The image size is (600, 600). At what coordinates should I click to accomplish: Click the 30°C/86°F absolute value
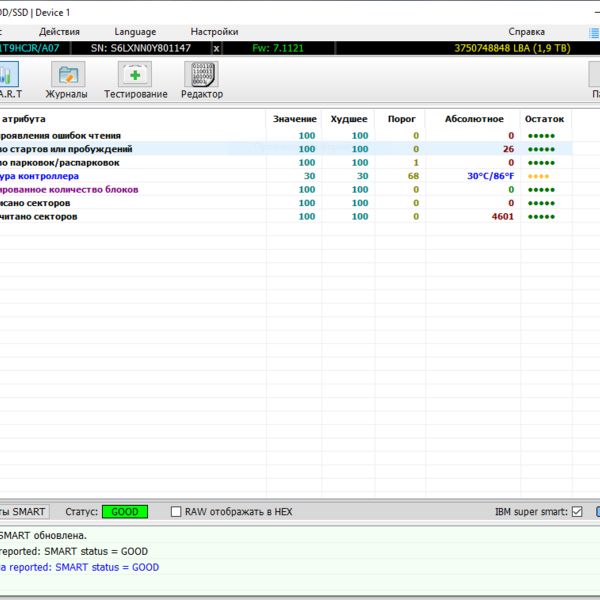tap(490, 176)
